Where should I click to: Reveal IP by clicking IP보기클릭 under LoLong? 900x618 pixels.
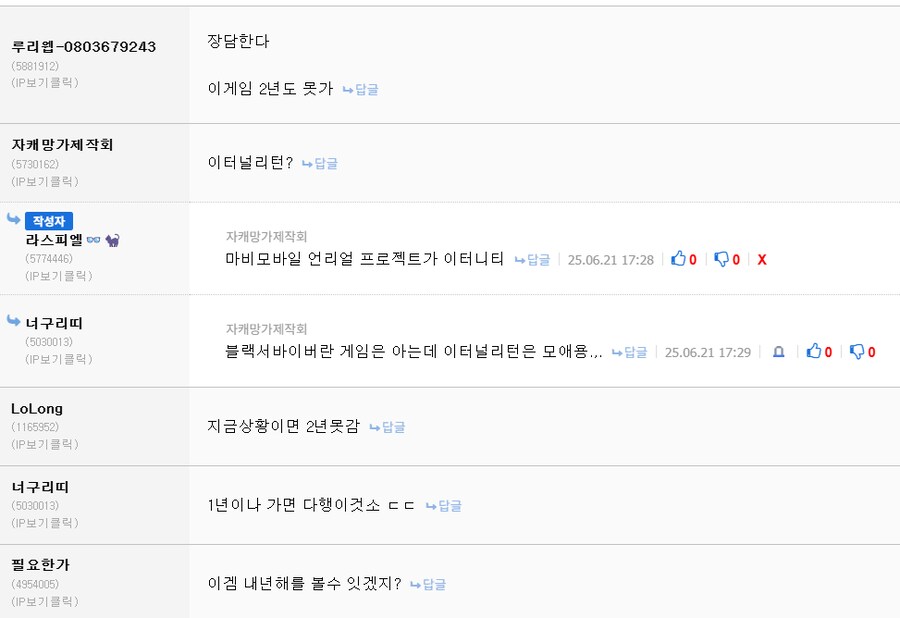pyautogui.click(x=42, y=444)
